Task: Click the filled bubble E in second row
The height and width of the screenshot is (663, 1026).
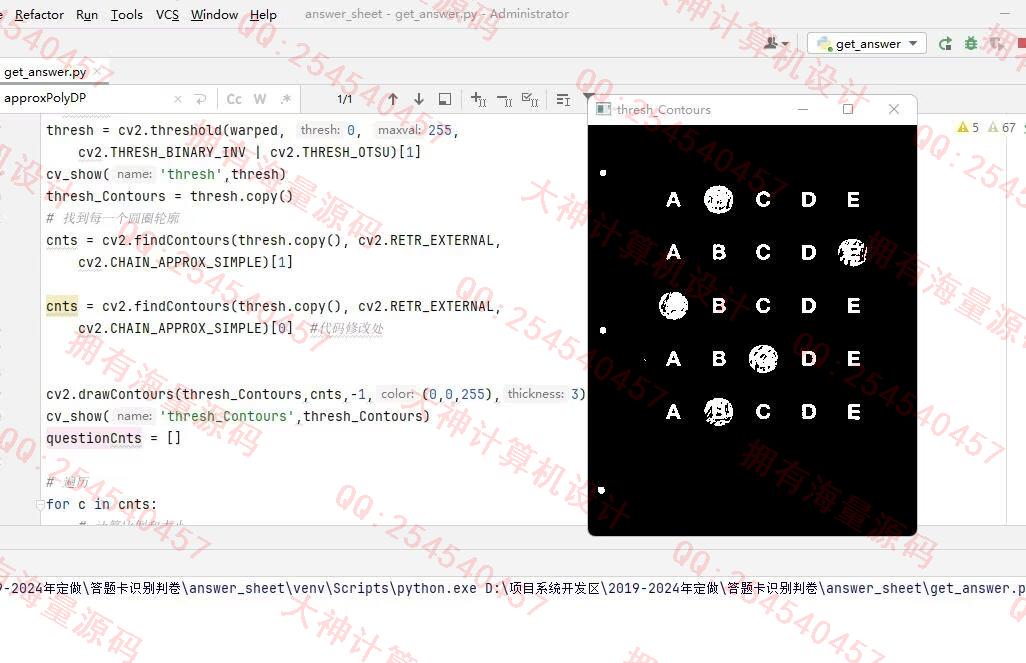Action: pos(853,253)
